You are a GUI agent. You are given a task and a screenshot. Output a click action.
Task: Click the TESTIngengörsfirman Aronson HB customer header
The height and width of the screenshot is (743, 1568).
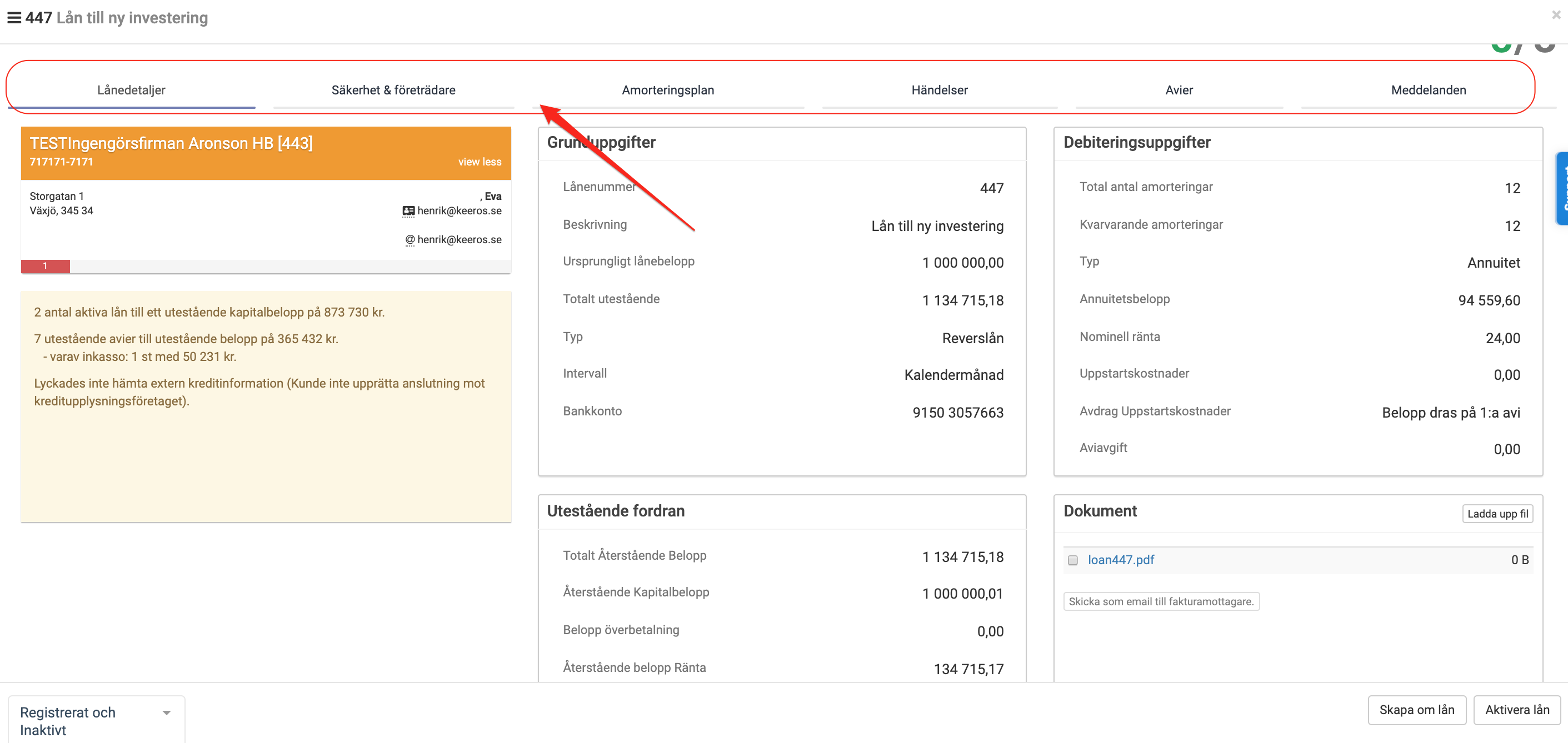171,144
